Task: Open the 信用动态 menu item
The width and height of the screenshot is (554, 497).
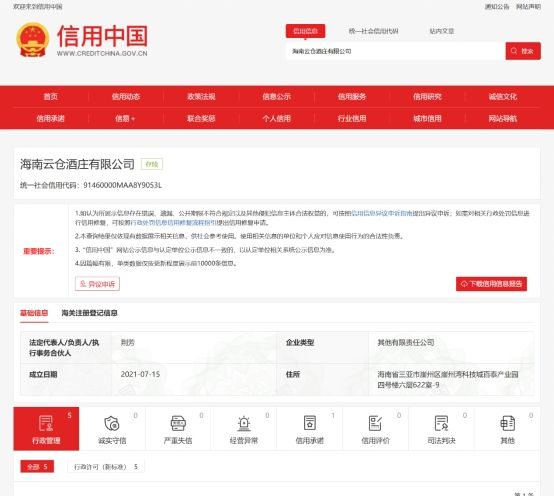Action: [x=126, y=97]
